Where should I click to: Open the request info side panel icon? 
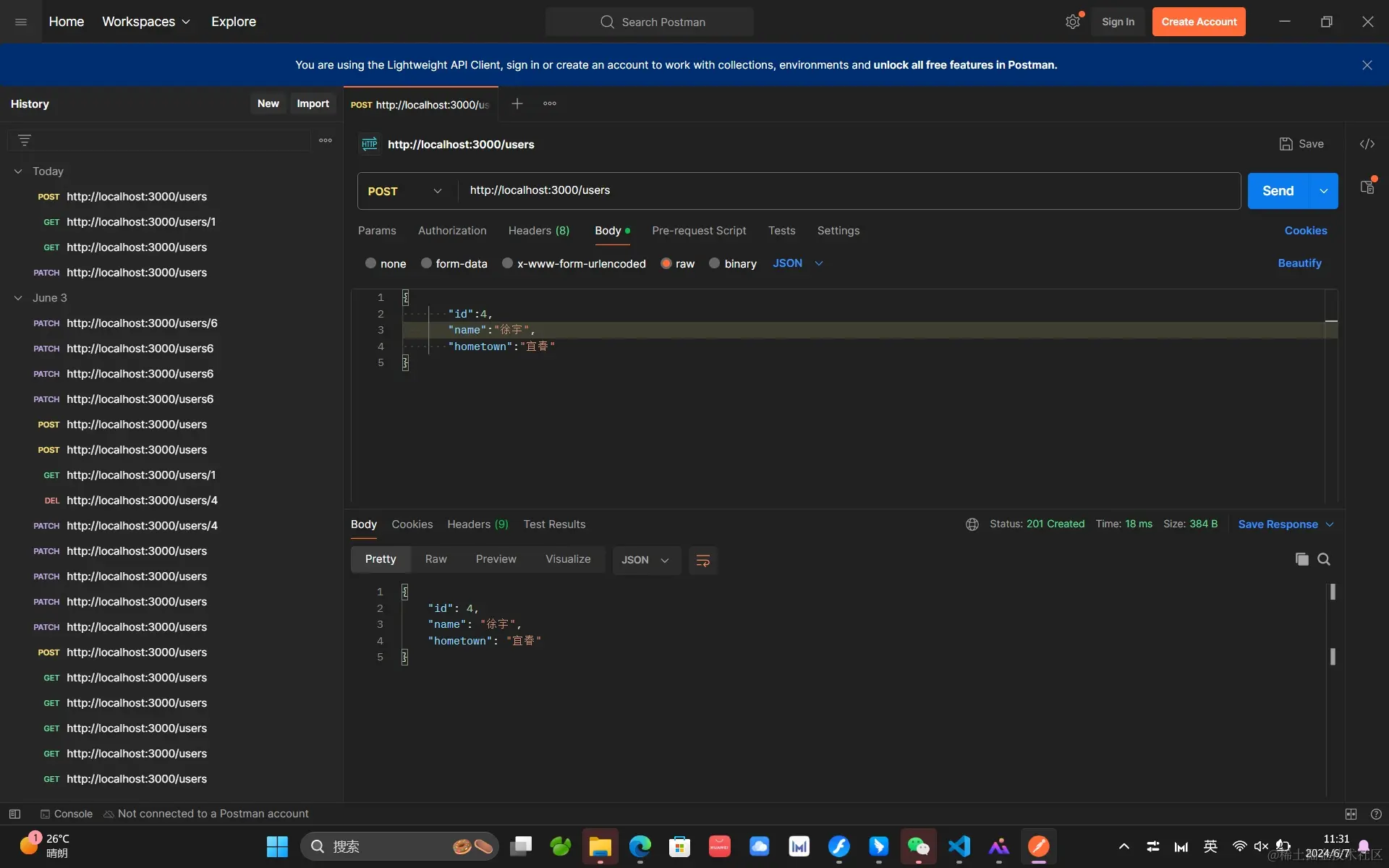[1367, 187]
